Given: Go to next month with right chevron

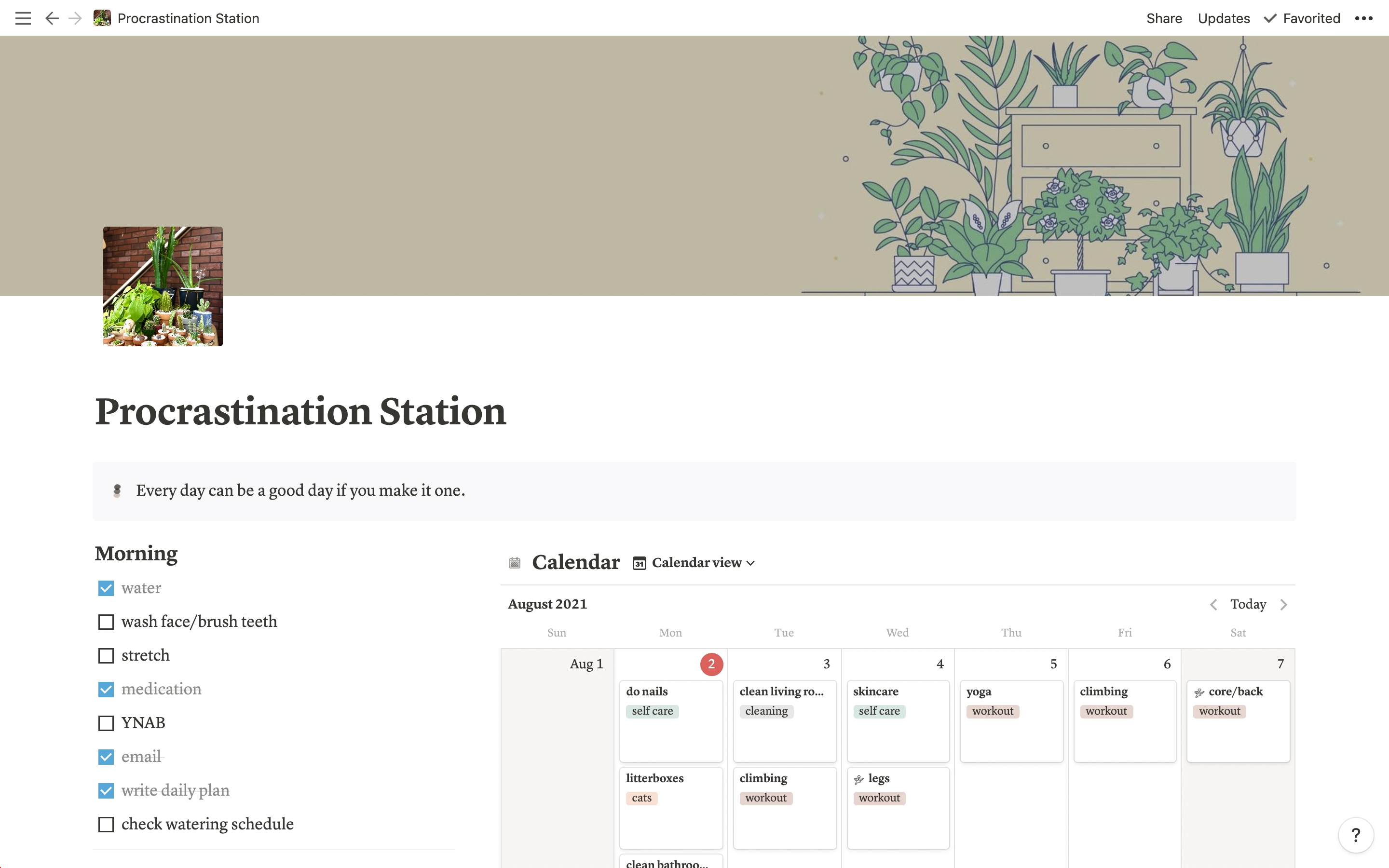Looking at the screenshot, I should click(1284, 605).
